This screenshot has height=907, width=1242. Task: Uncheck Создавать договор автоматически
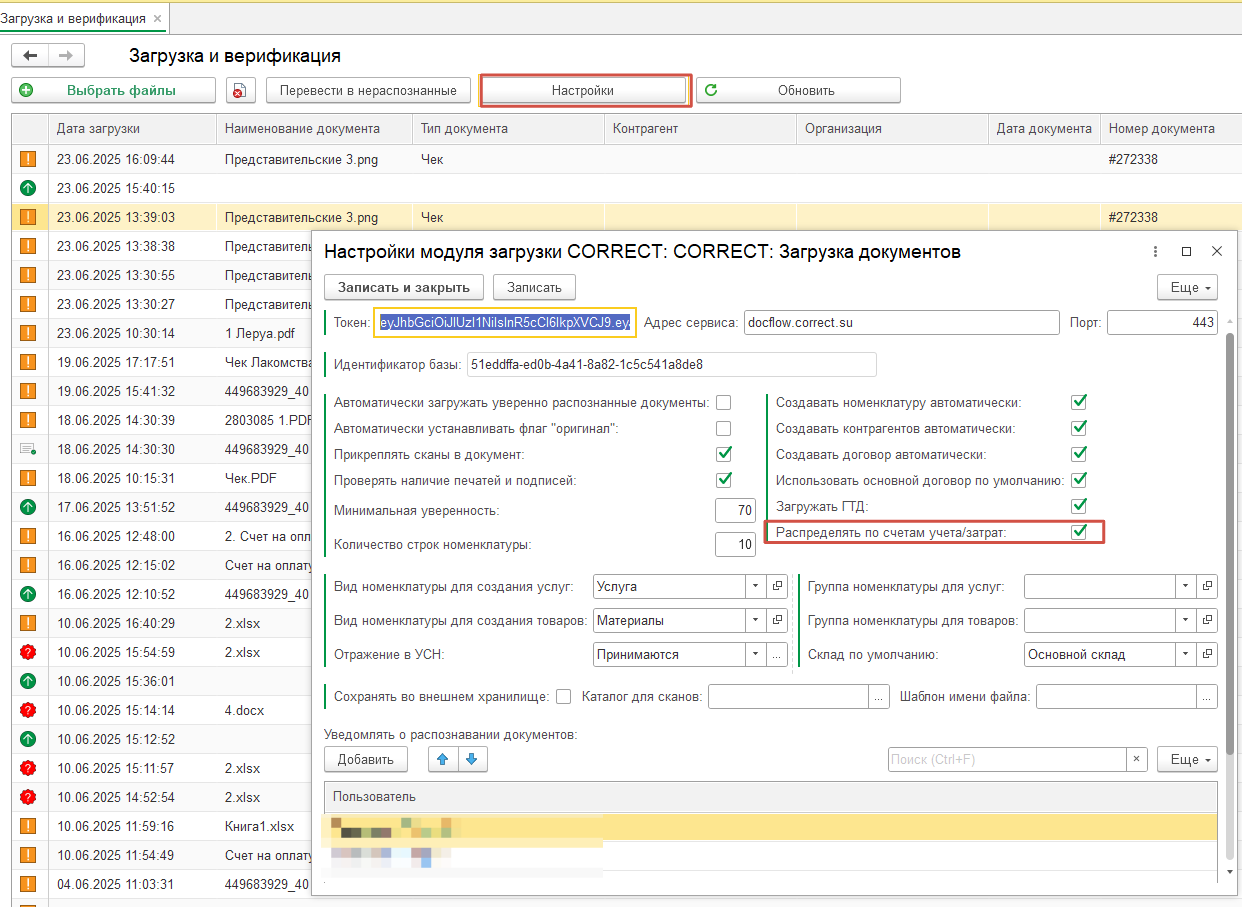[x=1079, y=454]
